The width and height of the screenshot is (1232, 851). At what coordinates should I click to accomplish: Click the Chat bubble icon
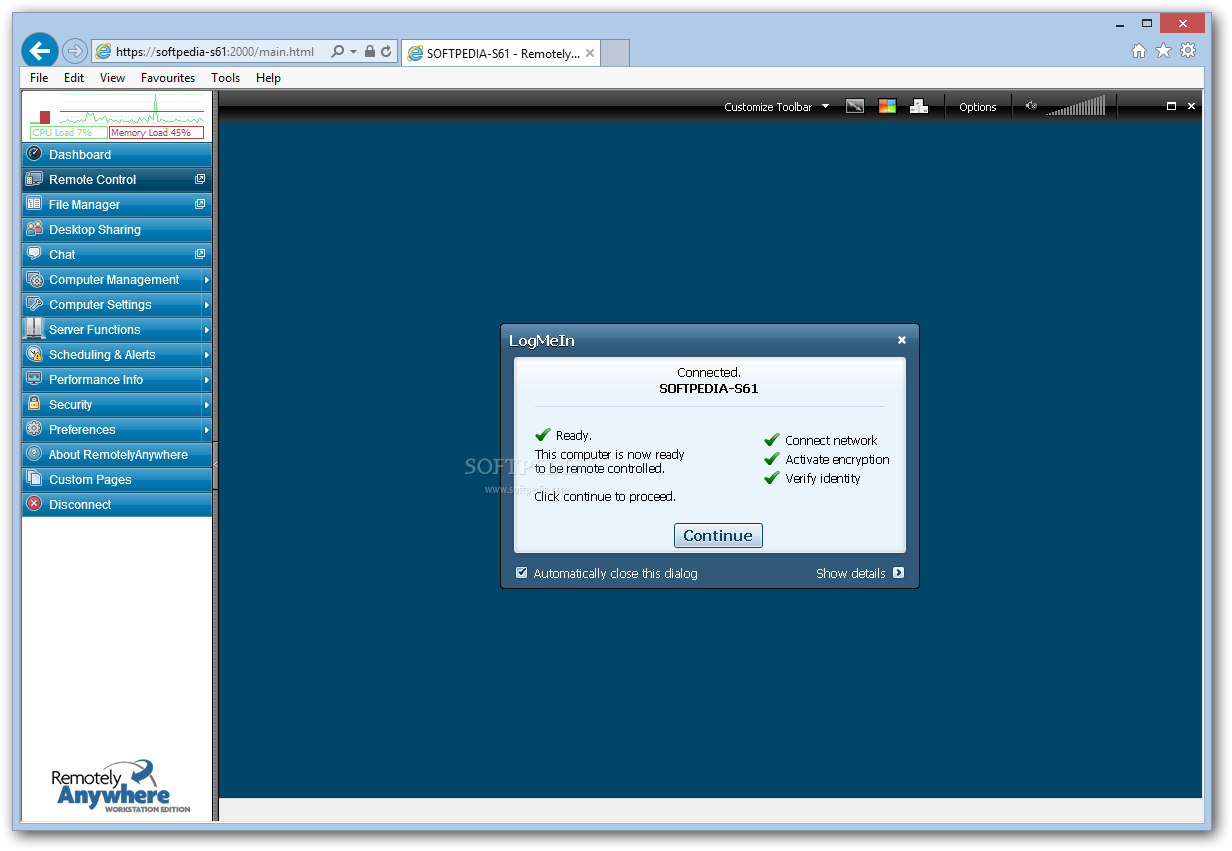point(34,254)
